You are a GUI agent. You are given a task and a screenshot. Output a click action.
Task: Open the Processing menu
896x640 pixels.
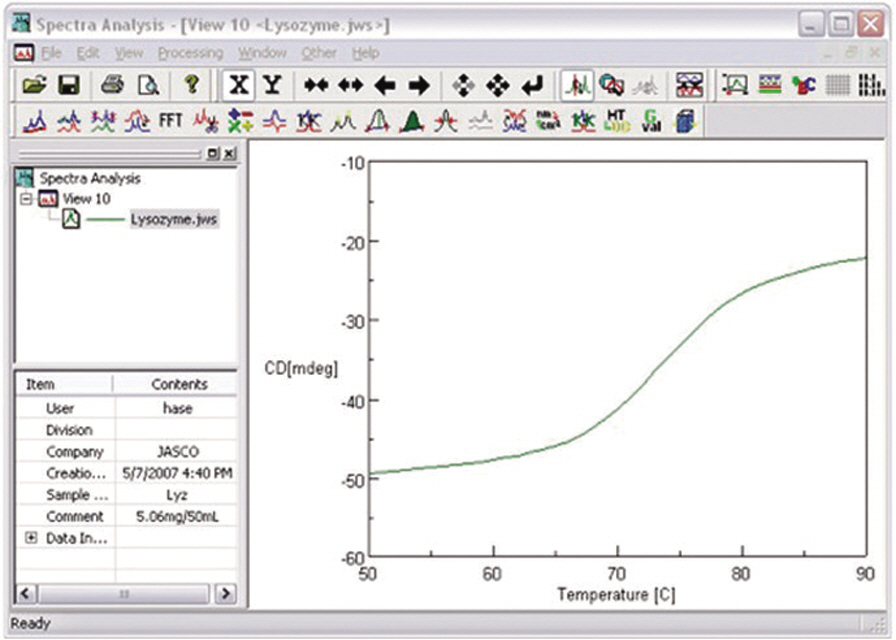click(190, 53)
